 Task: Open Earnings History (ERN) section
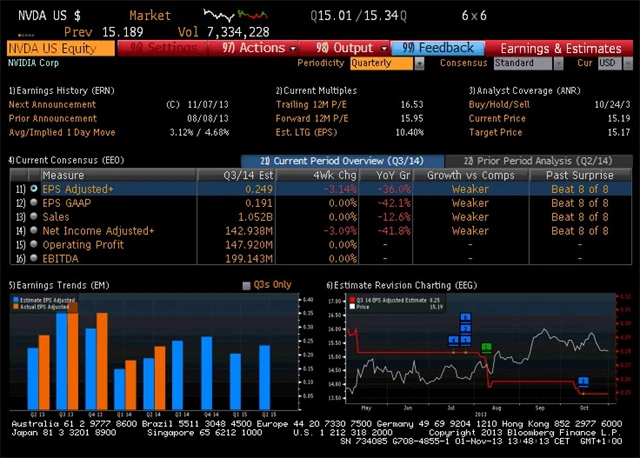(61, 90)
